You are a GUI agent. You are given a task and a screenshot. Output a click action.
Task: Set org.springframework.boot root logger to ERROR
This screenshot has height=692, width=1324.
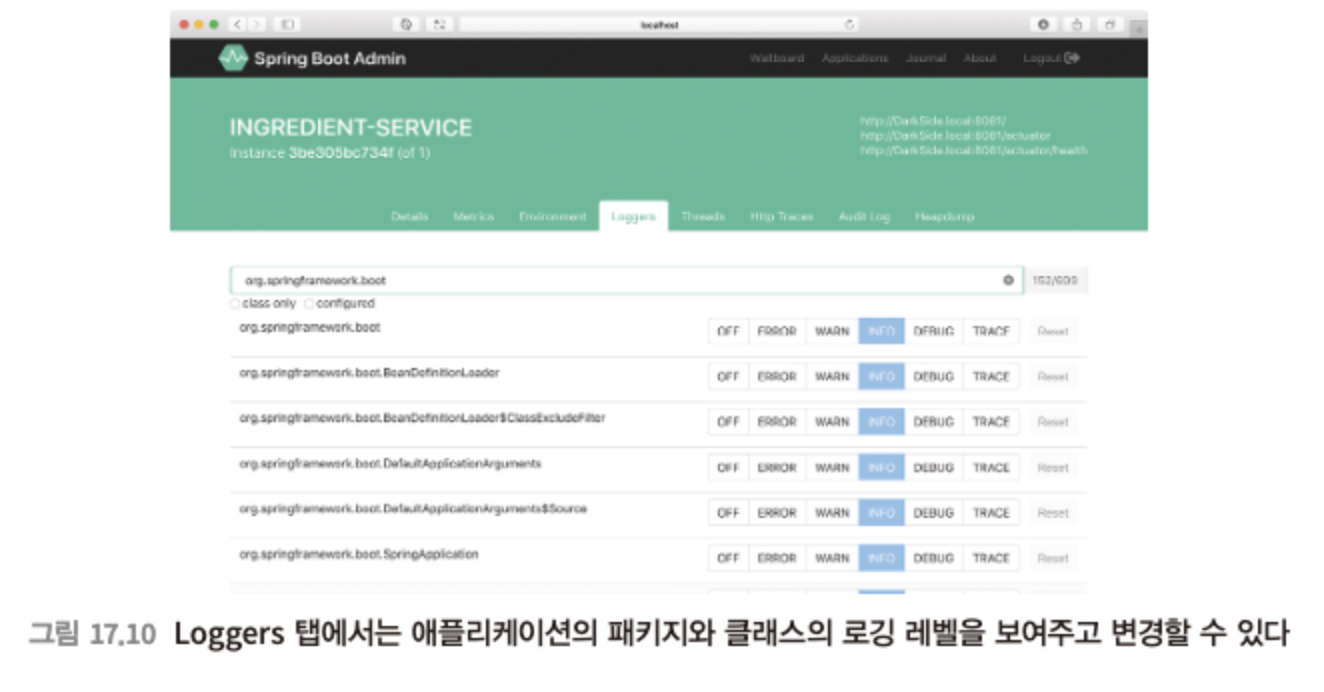pyautogui.click(x=777, y=331)
